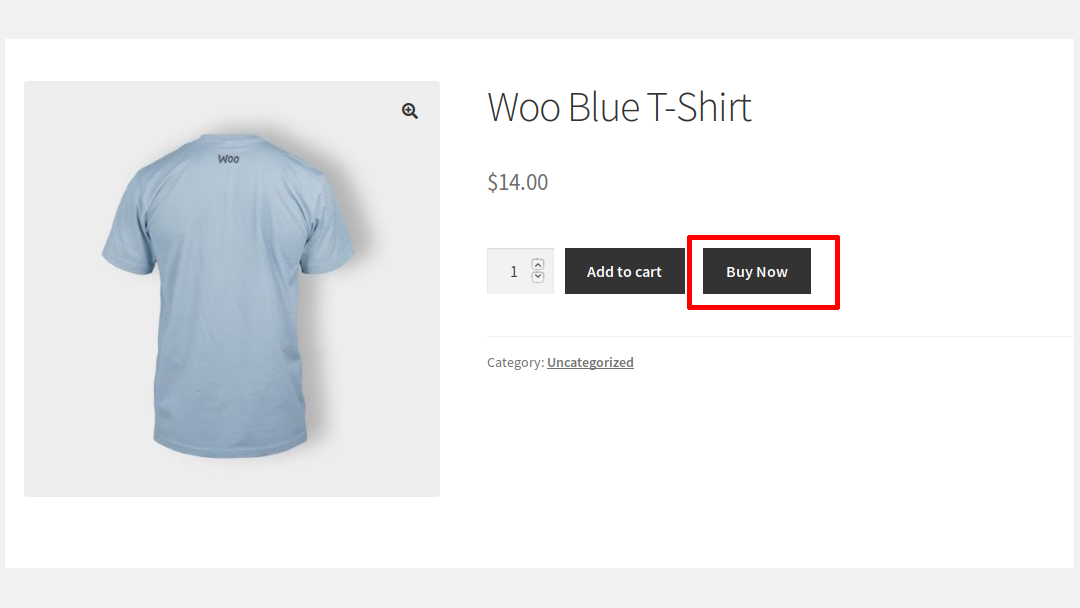Click the $14.00 price text
1080x608 pixels.
pos(517,182)
